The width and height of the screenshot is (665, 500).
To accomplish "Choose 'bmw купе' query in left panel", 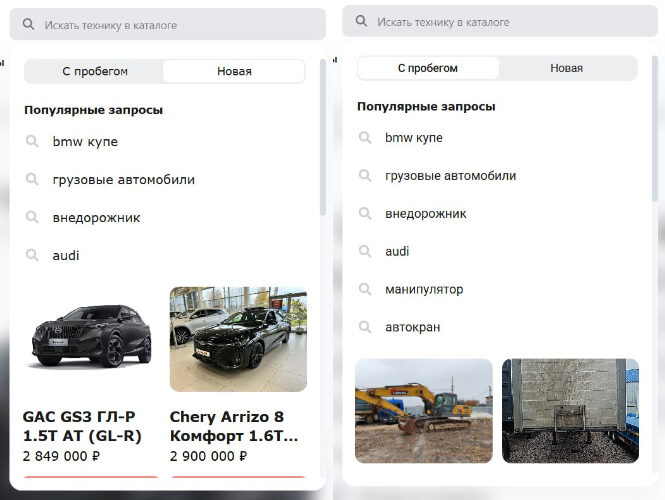I will [85, 141].
